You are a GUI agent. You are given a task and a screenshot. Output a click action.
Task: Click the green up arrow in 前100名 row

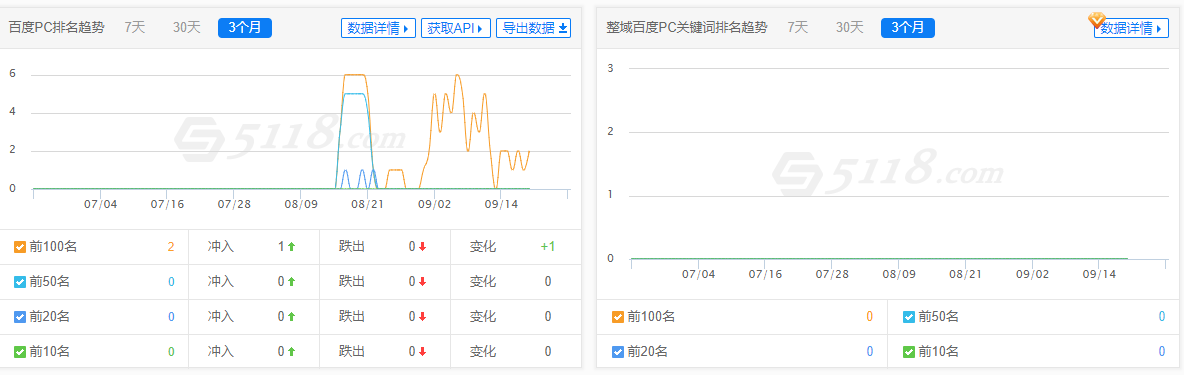pos(291,247)
